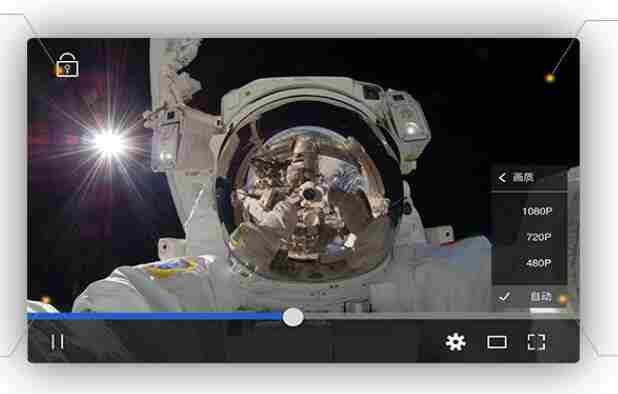The height and width of the screenshot is (394, 618).
Task: Toggle the screen lock icon
Action: (67, 65)
